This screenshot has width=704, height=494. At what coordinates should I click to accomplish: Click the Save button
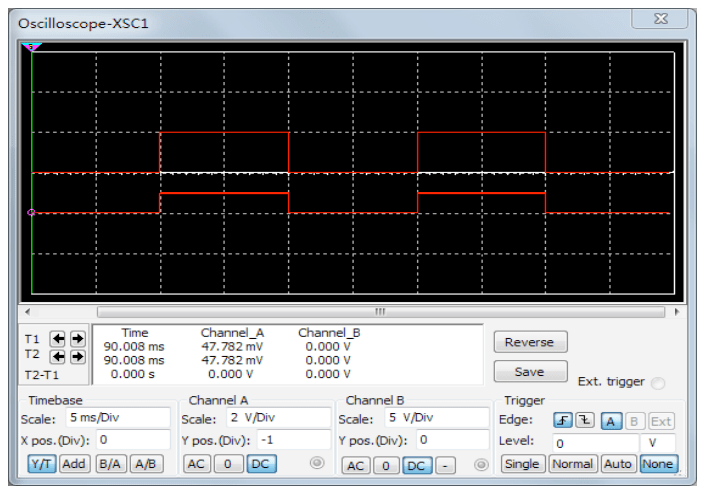coord(530,372)
